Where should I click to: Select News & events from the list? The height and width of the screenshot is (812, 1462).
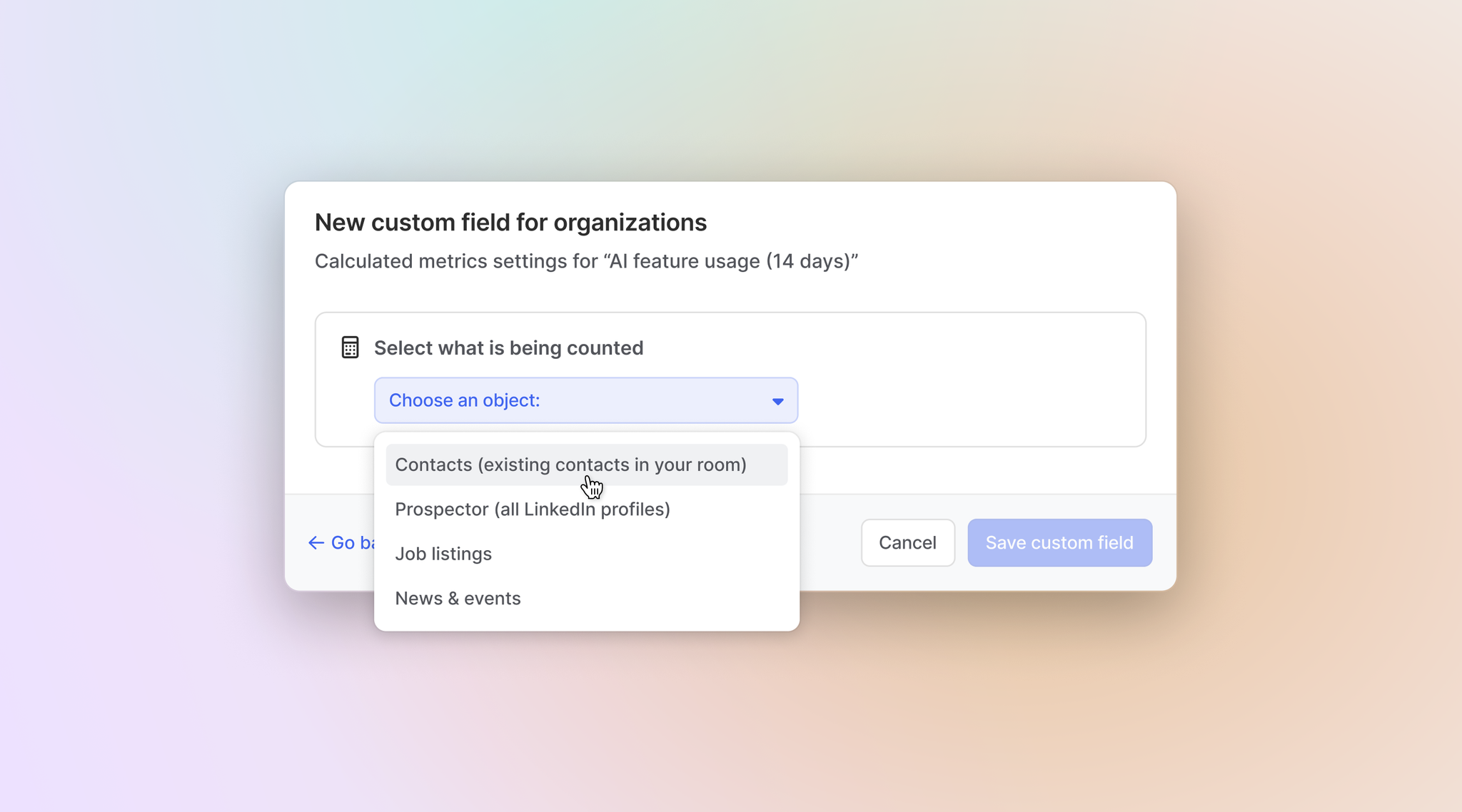click(458, 599)
